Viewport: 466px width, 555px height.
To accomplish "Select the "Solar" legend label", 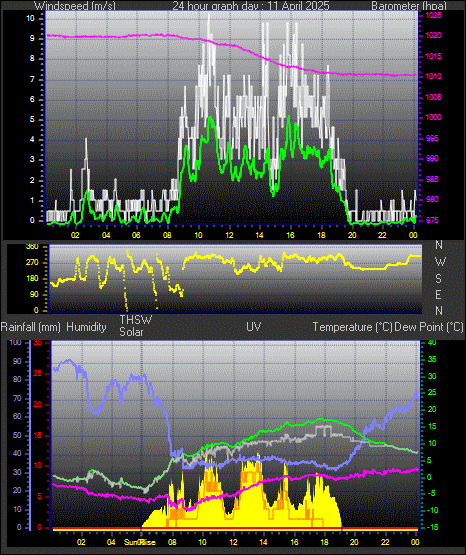I will click(131, 332).
